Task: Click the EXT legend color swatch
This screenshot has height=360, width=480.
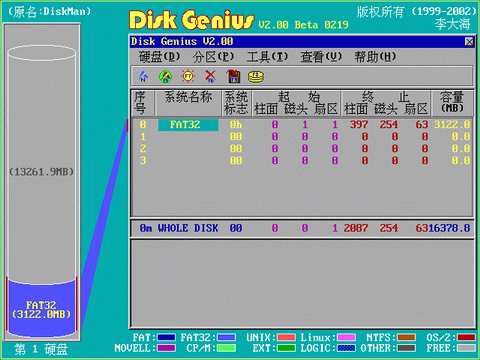Action: click(x=286, y=348)
